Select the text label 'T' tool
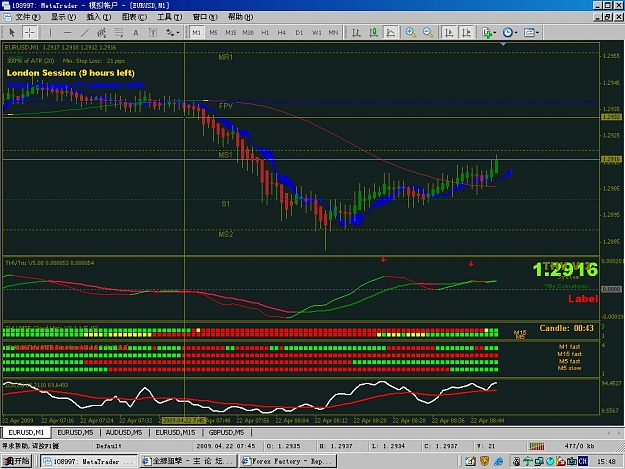This screenshot has width=625, height=469. tap(153, 33)
